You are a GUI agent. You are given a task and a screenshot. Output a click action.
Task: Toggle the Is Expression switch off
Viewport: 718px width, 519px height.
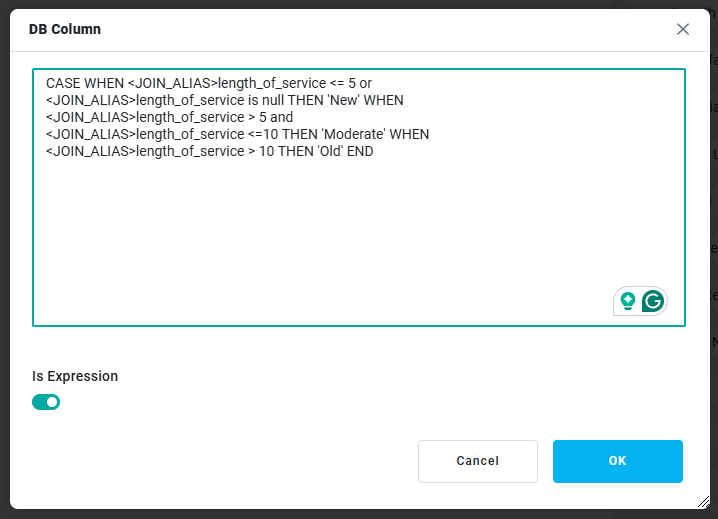(x=46, y=402)
